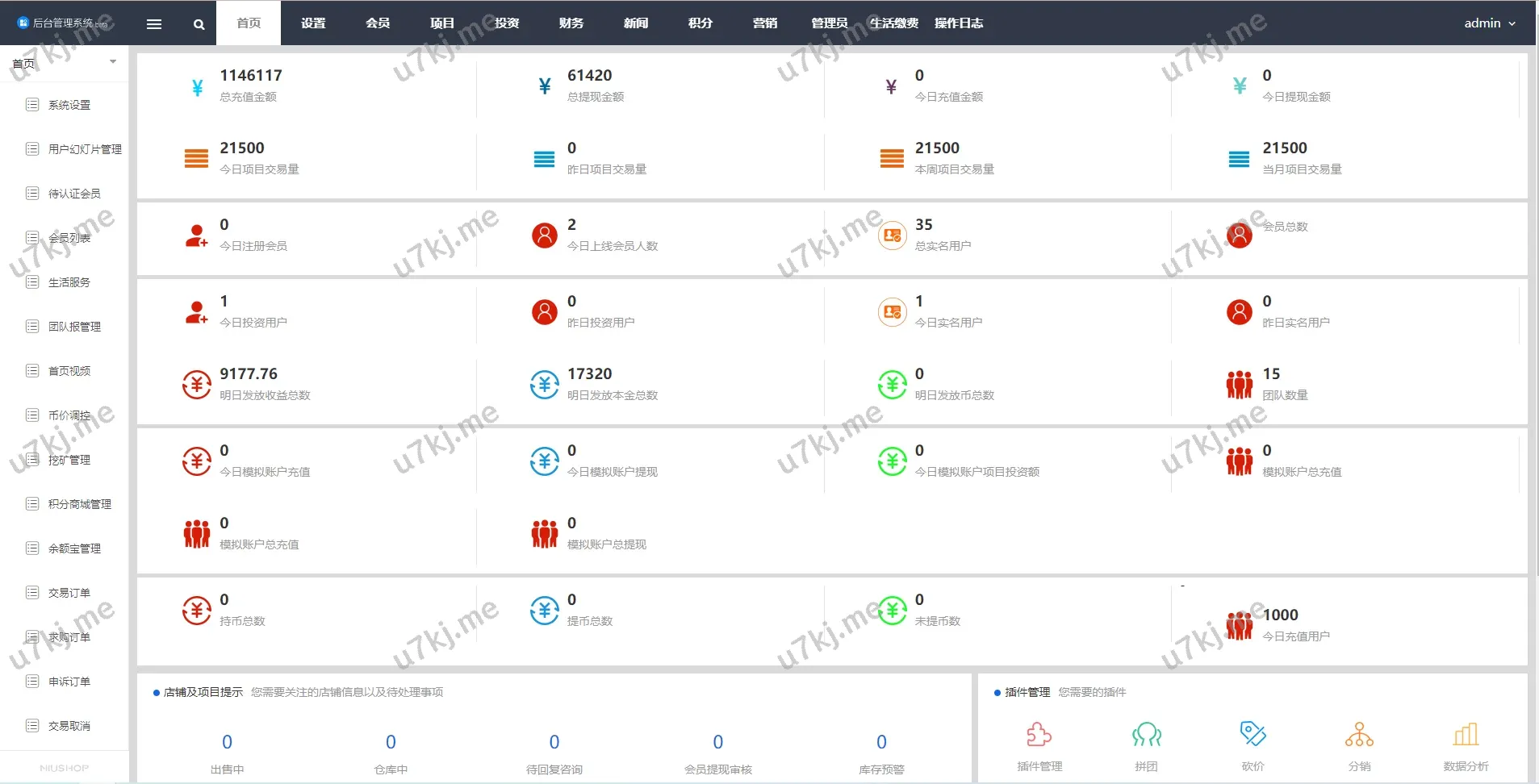The height and width of the screenshot is (784, 1539).
Task: Toggle the hamburger sidebar menu icon
Action: 154,24
